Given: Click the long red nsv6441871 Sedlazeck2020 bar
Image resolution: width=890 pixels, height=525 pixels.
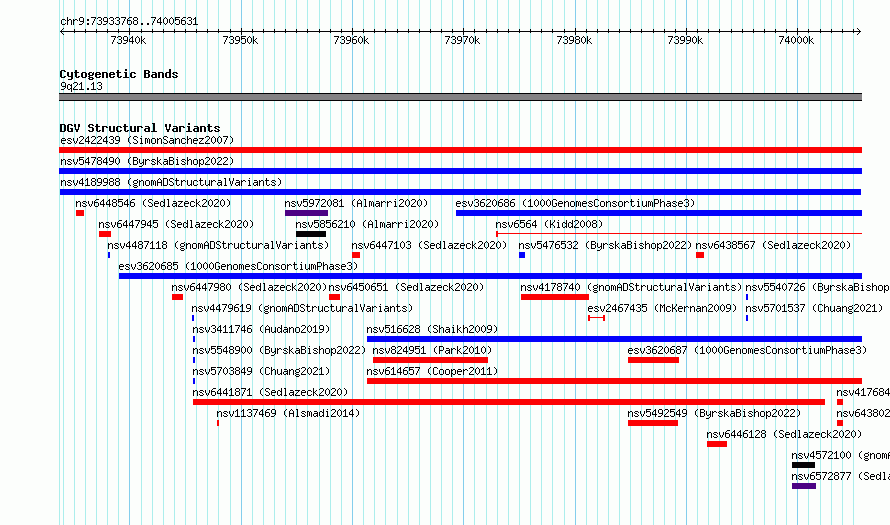Looking at the screenshot, I should click(x=509, y=402).
